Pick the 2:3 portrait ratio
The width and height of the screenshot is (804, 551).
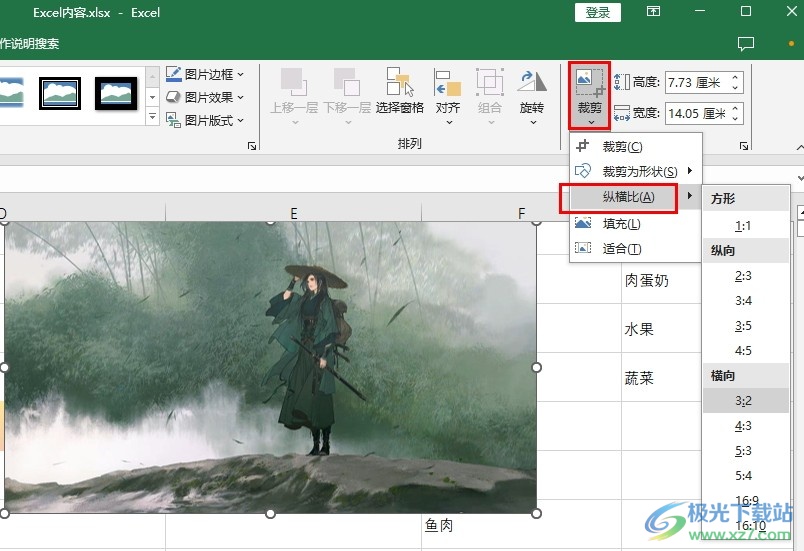[745, 276]
